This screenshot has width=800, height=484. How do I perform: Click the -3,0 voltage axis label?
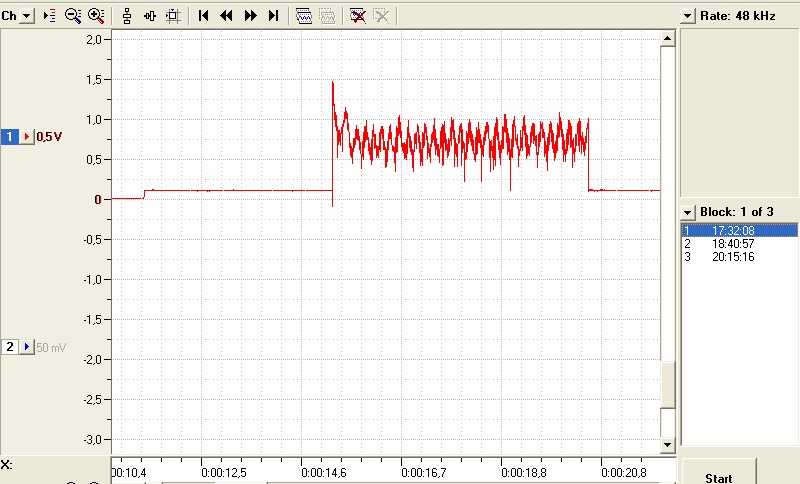[x=93, y=440]
